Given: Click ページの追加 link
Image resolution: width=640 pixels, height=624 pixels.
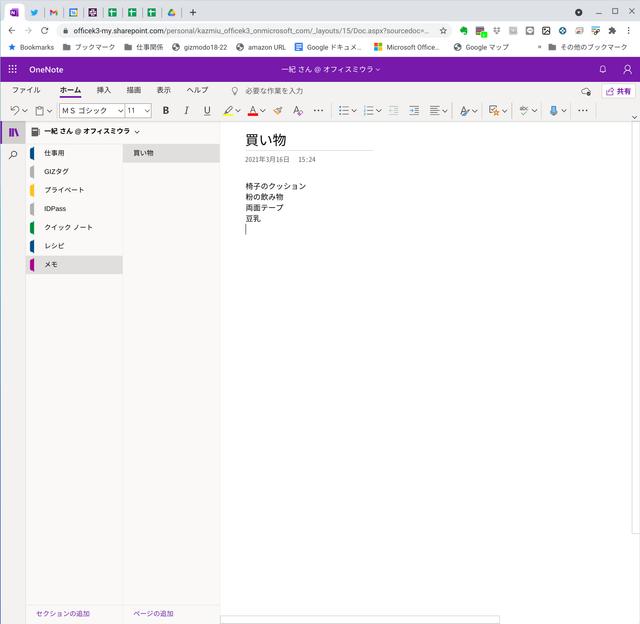Looking at the screenshot, I should (153, 613).
